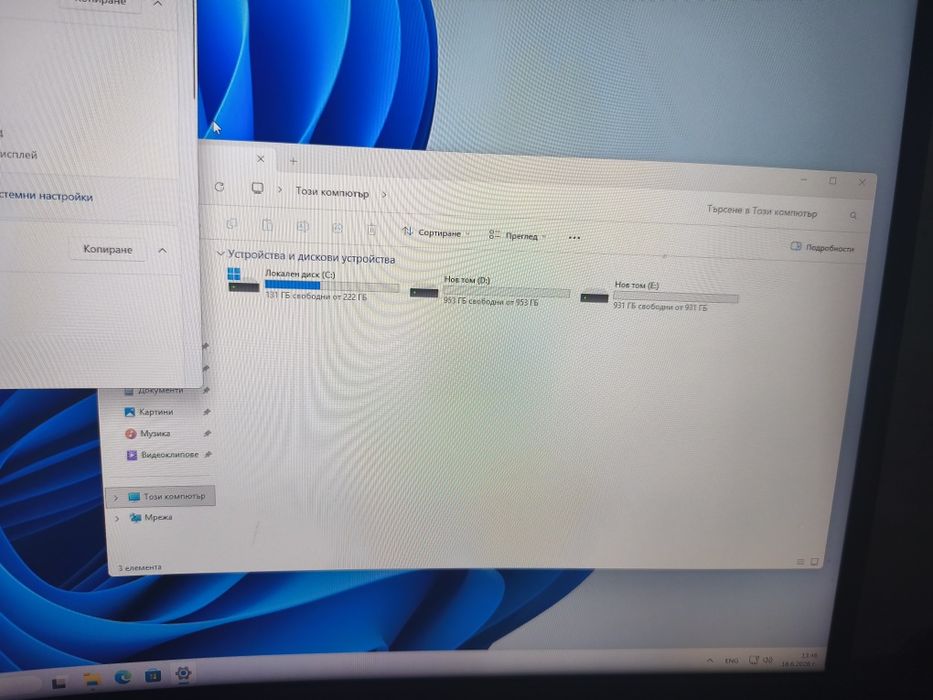The width and height of the screenshot is (933, 700).
Task: Click the monitor icon in the address bar
Action: (257, 188)
